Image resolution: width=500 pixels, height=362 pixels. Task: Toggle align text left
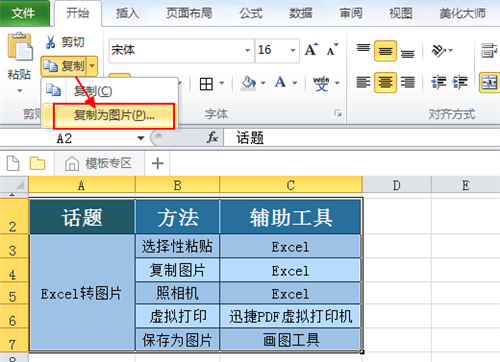point(363,82)
